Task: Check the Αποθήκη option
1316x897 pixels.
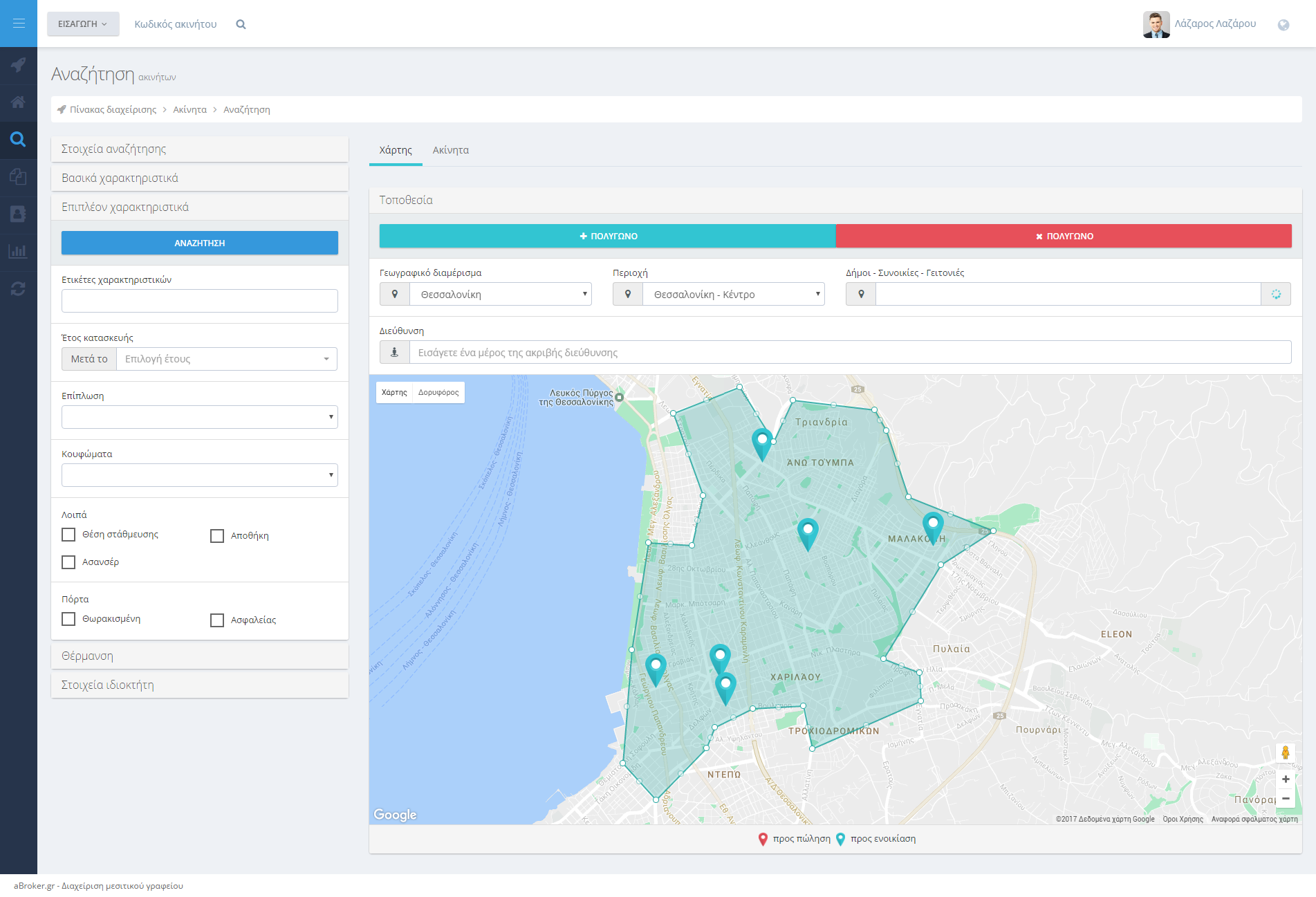Action: click(x=217, y=536)
